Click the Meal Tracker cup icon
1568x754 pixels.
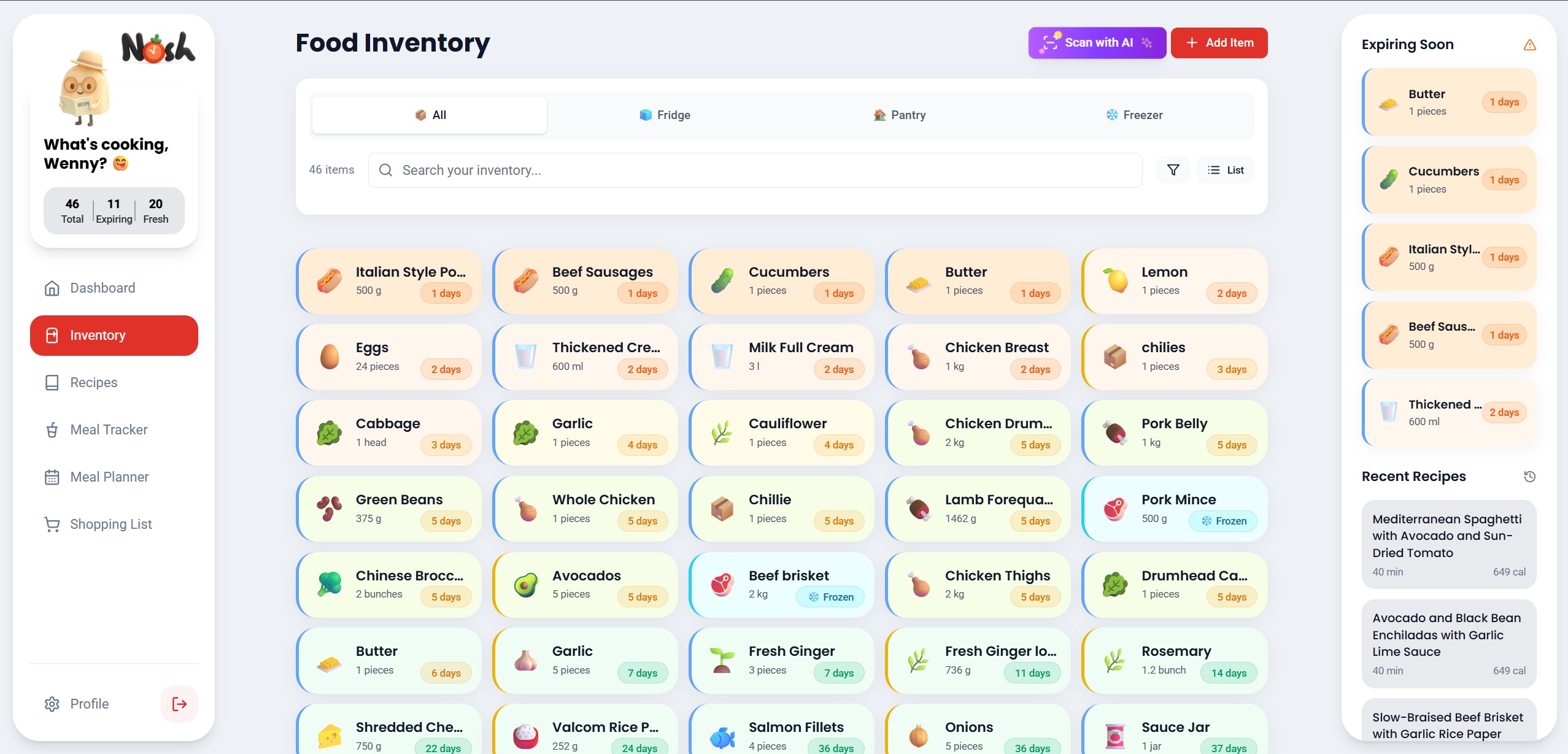pyautogui.click(x=52, y=430)
